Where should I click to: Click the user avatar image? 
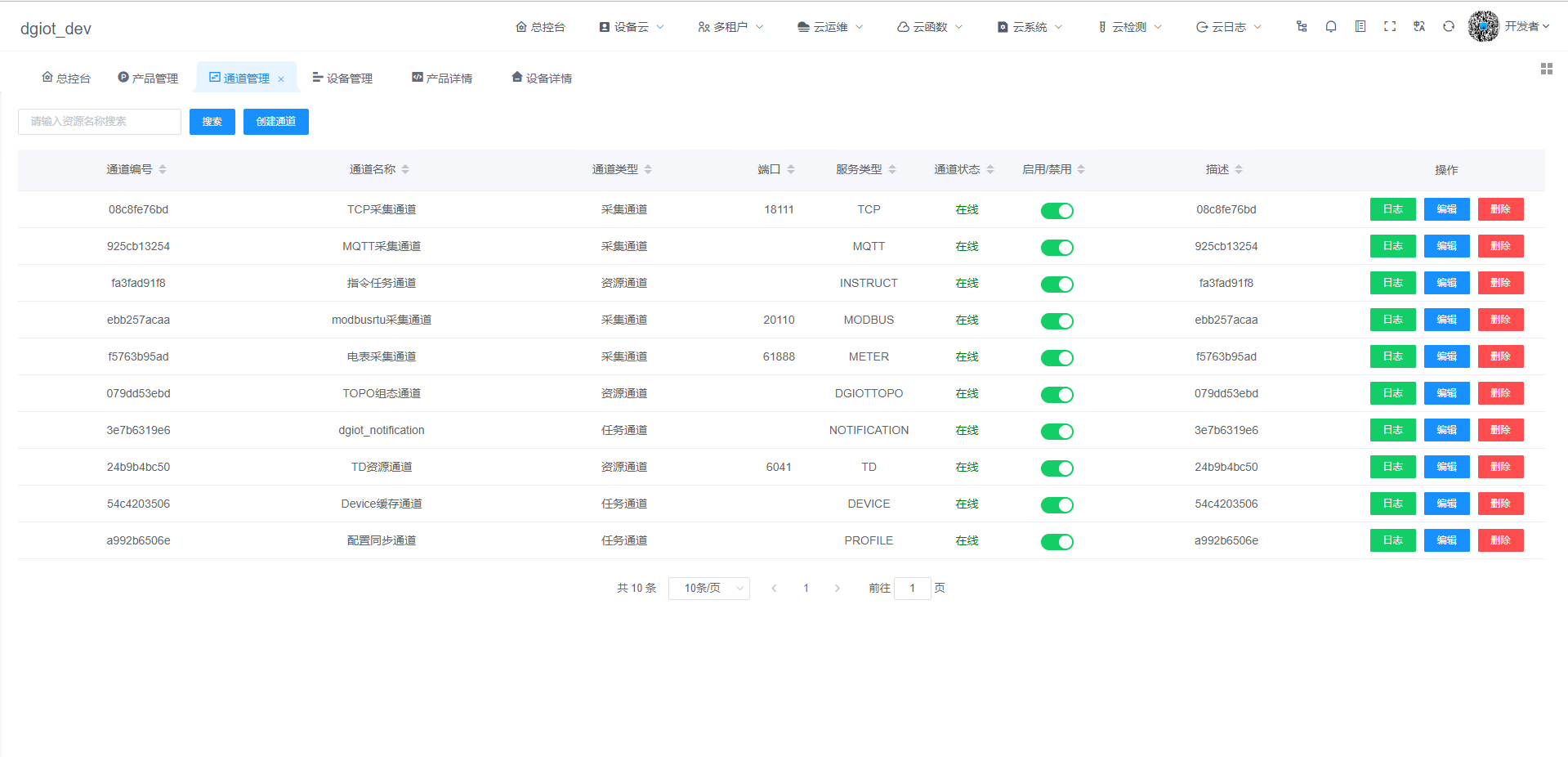click(x=1483, y=27)
